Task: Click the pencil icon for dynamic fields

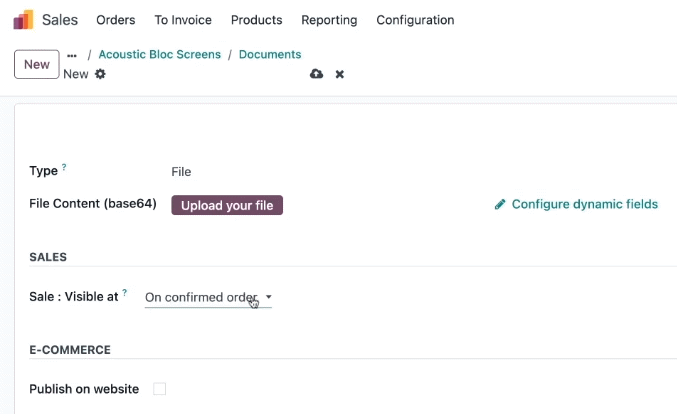Action: pyautogui.click(x=500, y=204)
